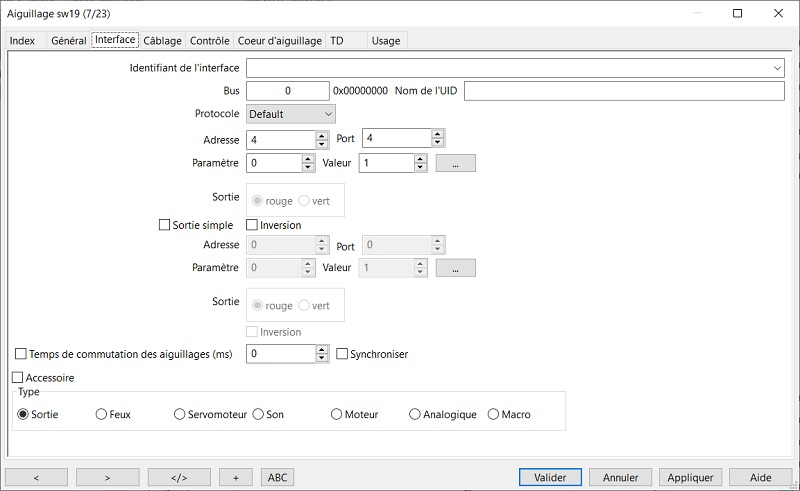Click the ABC button

coord(277,477)
